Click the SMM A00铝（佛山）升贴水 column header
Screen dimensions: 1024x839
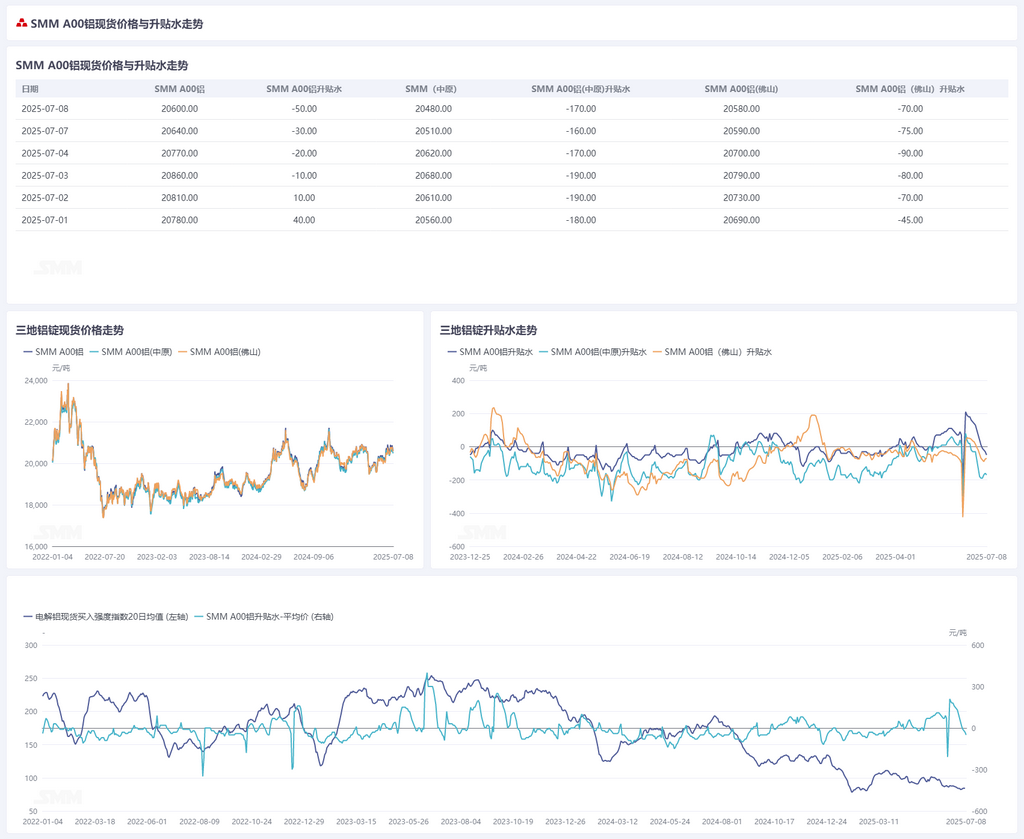[x=910, y=89]
